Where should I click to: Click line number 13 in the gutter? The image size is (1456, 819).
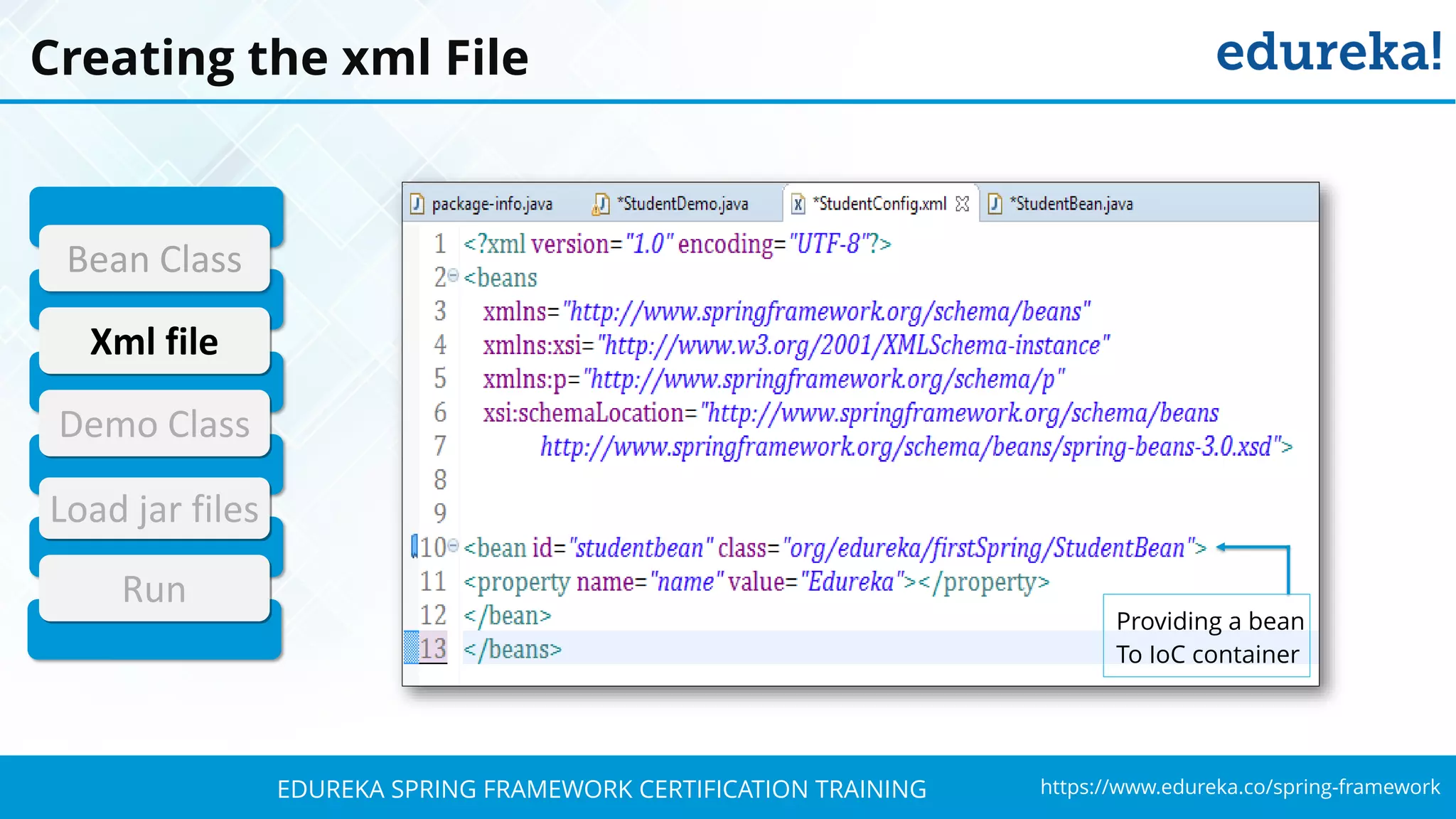pos(433,648)
